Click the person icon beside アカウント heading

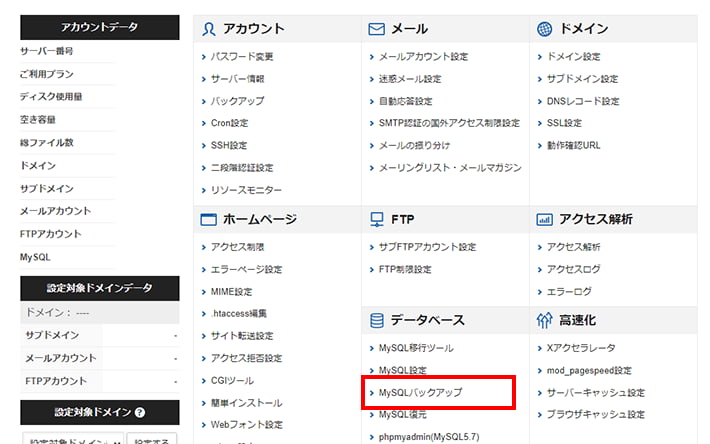pos(209,29)
